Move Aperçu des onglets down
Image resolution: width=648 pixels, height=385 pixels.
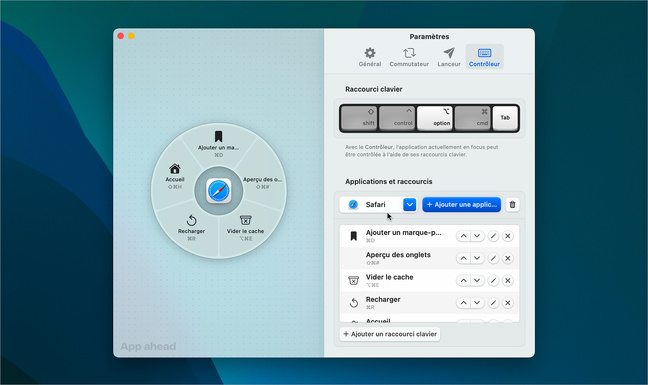coord(477,258)
